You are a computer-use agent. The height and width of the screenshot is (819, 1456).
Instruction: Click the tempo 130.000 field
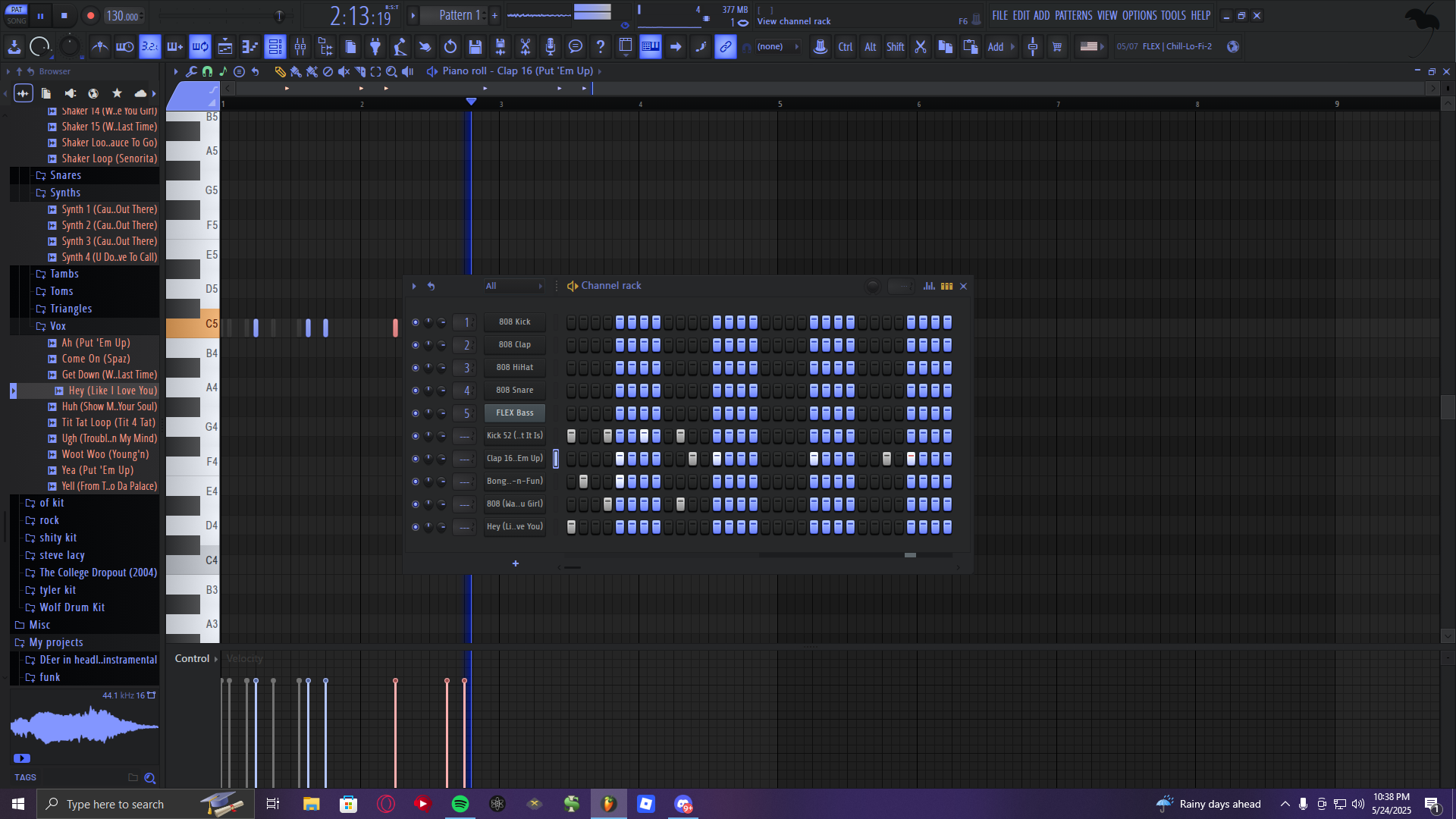click(122, 16)
